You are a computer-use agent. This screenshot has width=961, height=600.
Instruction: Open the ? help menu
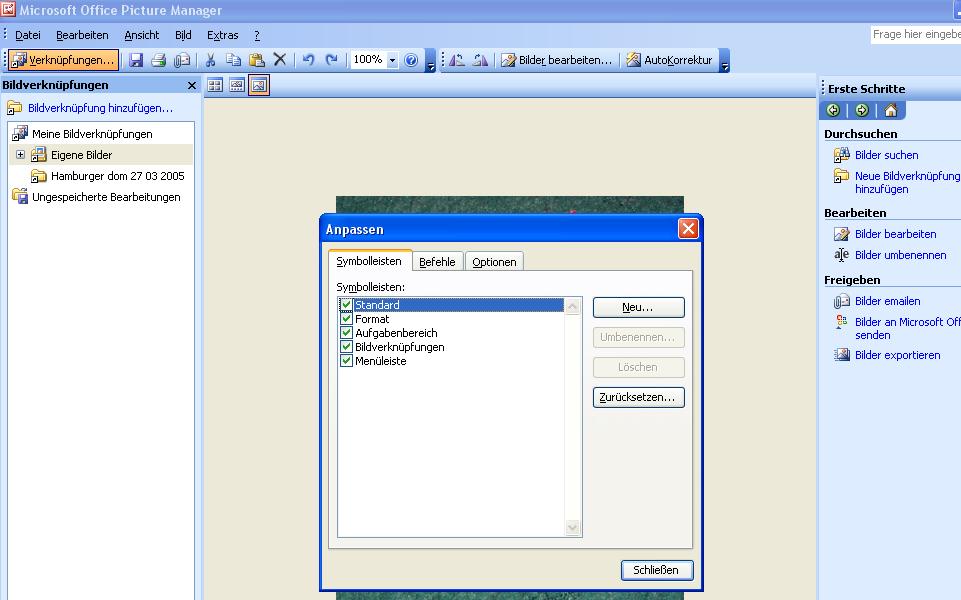[257, 35]
